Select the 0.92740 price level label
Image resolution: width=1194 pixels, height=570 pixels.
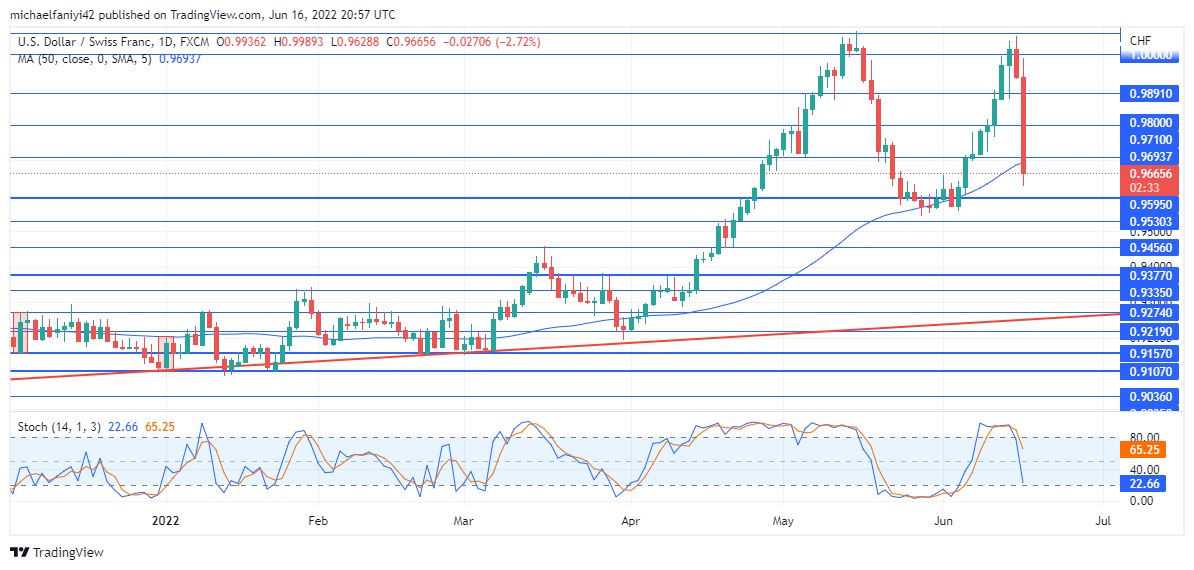tap(1152, 313)
